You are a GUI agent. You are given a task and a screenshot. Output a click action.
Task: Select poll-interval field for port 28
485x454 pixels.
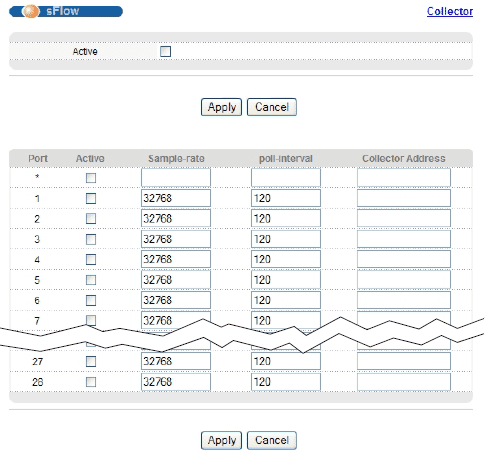(286, 382)
